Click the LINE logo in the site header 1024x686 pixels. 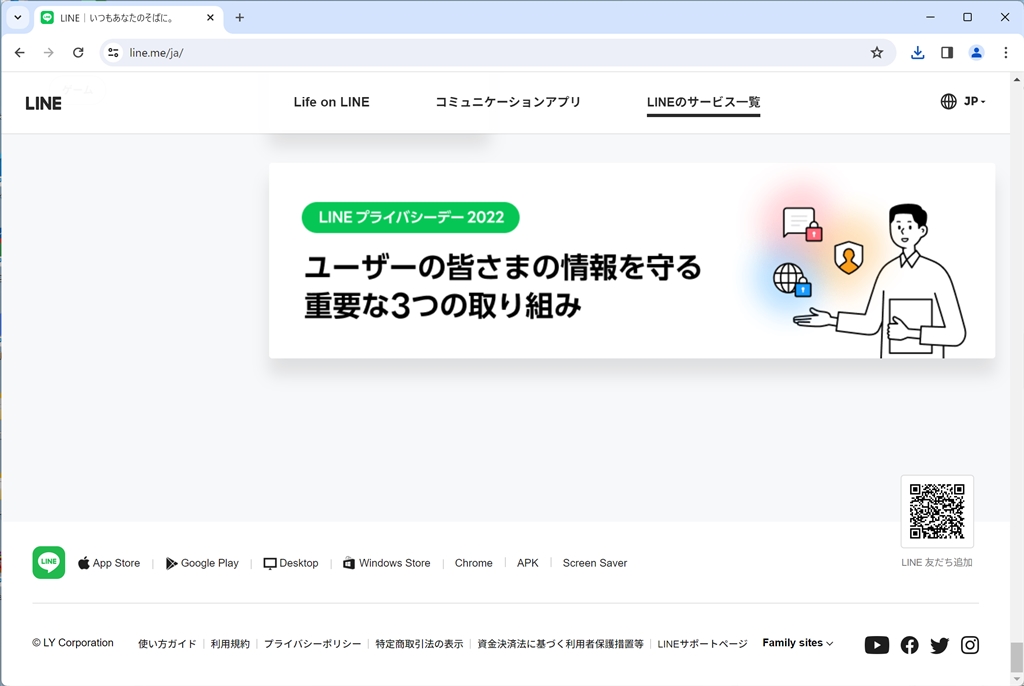pos(43,103)
